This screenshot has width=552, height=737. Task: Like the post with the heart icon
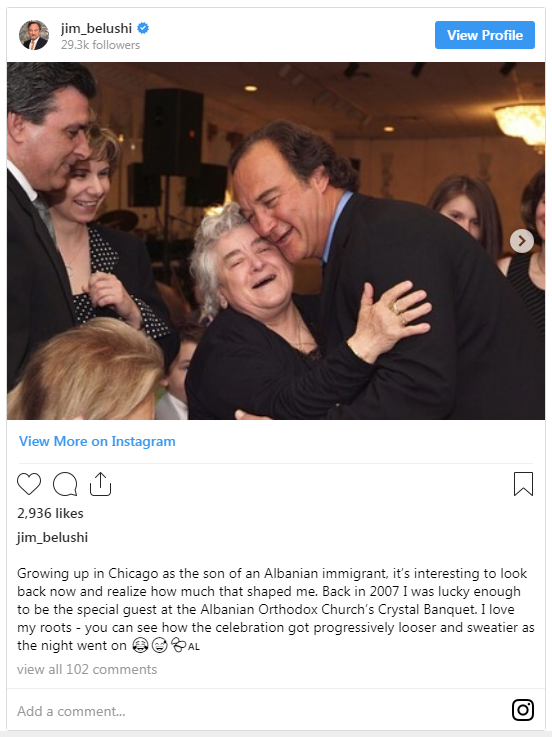[29, 484]
